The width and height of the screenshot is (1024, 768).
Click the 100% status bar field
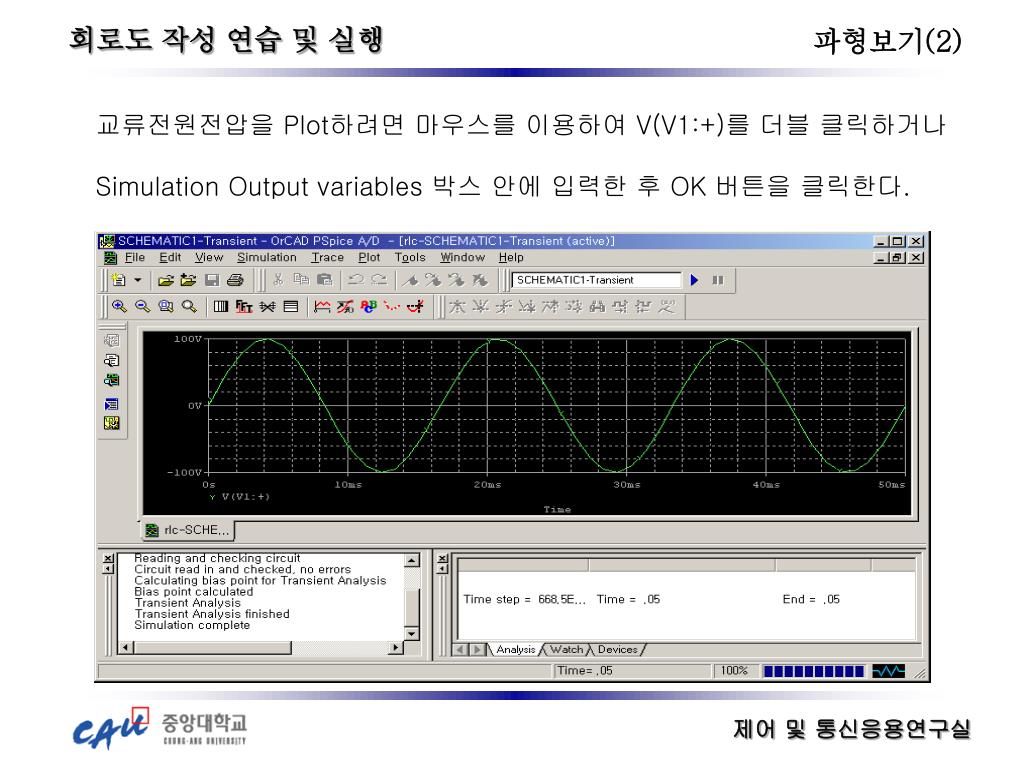coord(734,671)
